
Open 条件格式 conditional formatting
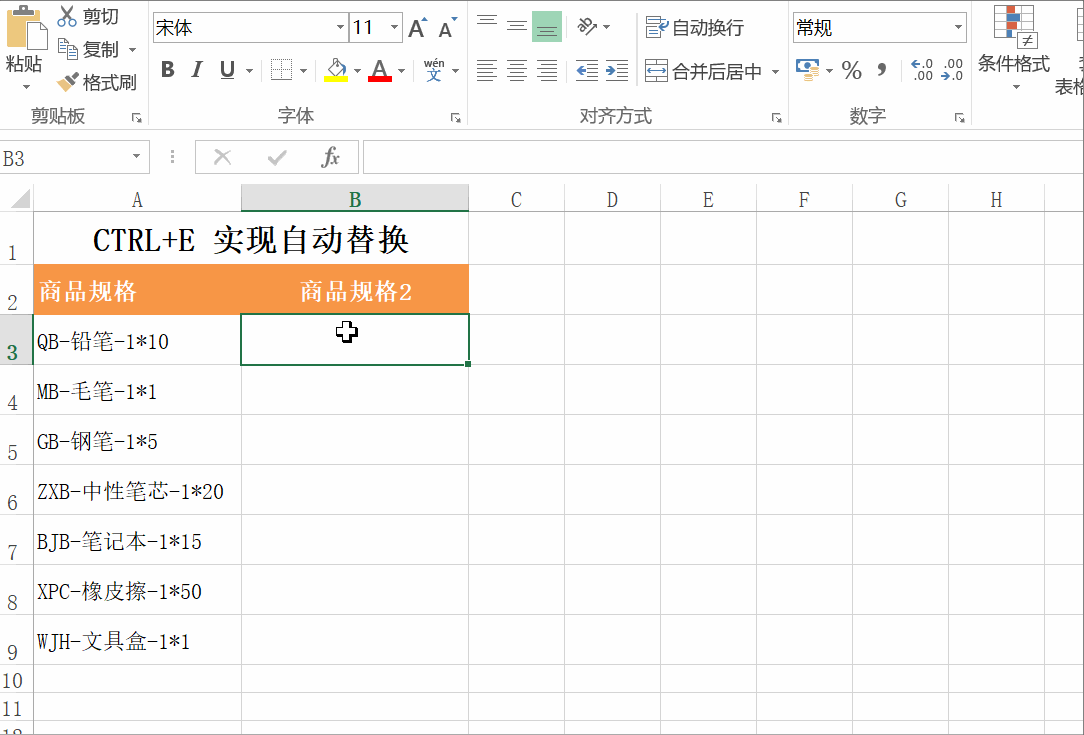[1013, 47]
